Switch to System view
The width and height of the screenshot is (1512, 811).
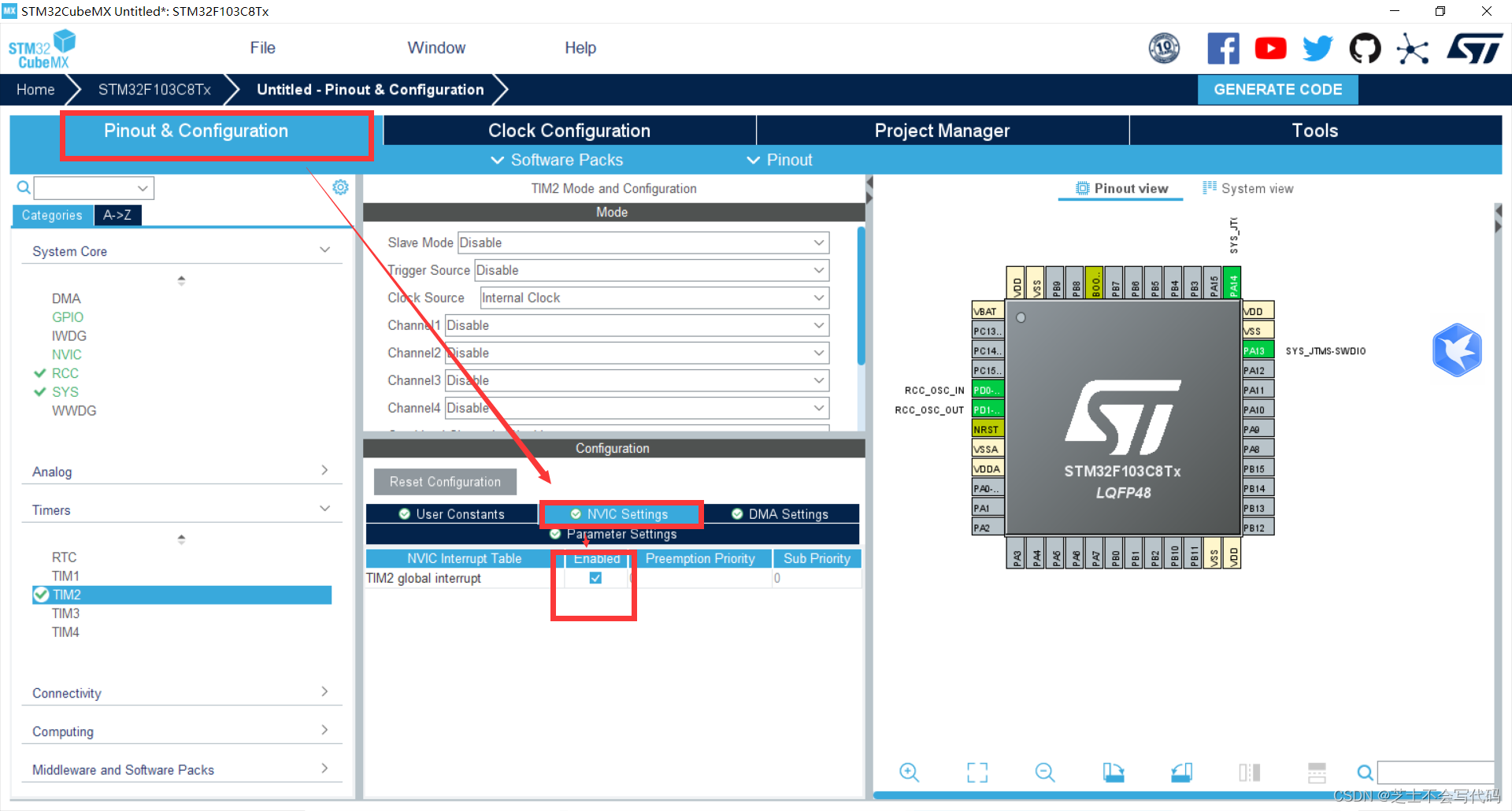(1248, 188)
